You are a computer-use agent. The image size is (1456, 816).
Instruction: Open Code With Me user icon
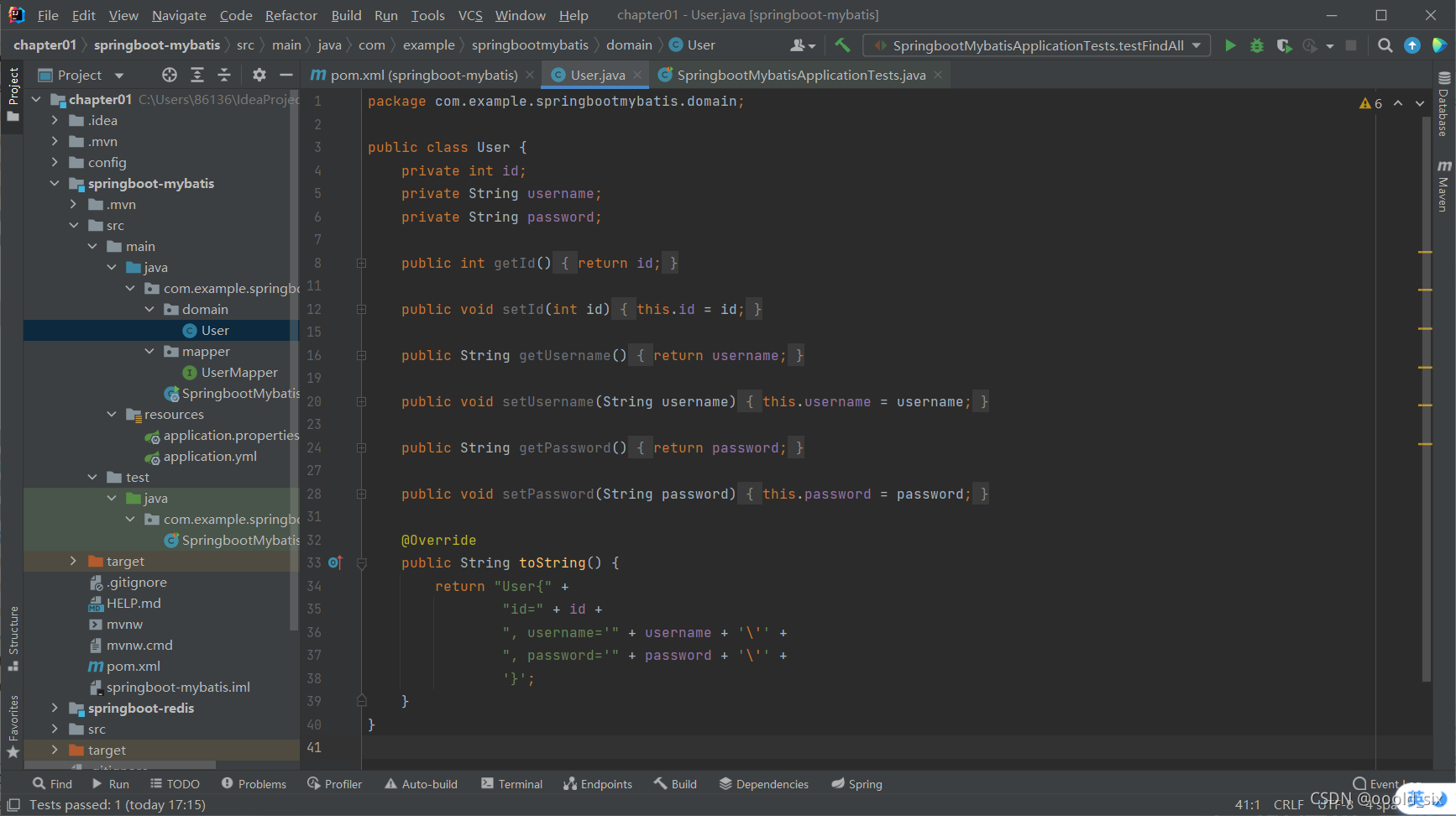click(802, 45)
